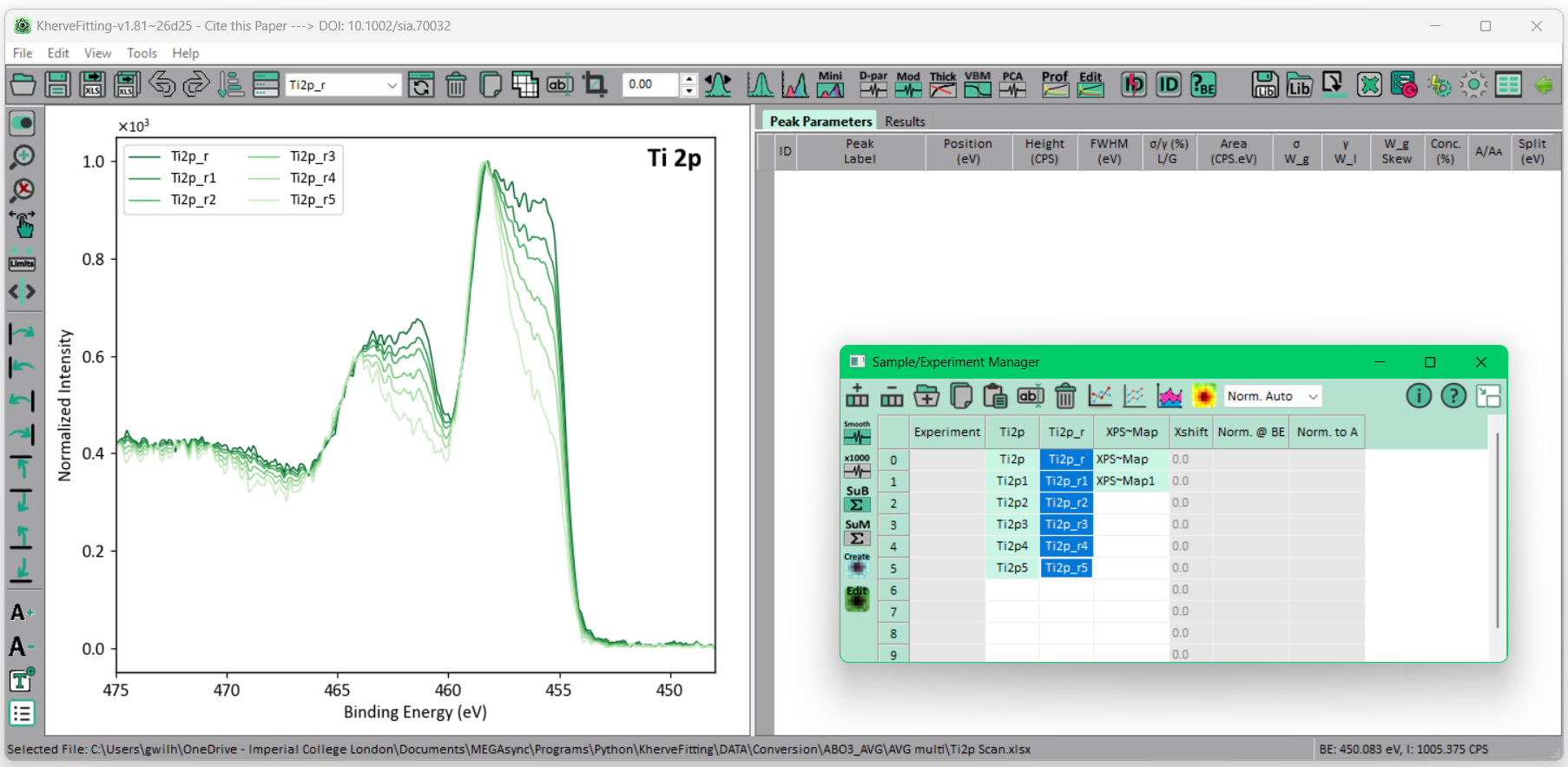This screenshot has height=767, width=1568.
Task: Click the Xshift column header
Action: tap(1190, 432)
